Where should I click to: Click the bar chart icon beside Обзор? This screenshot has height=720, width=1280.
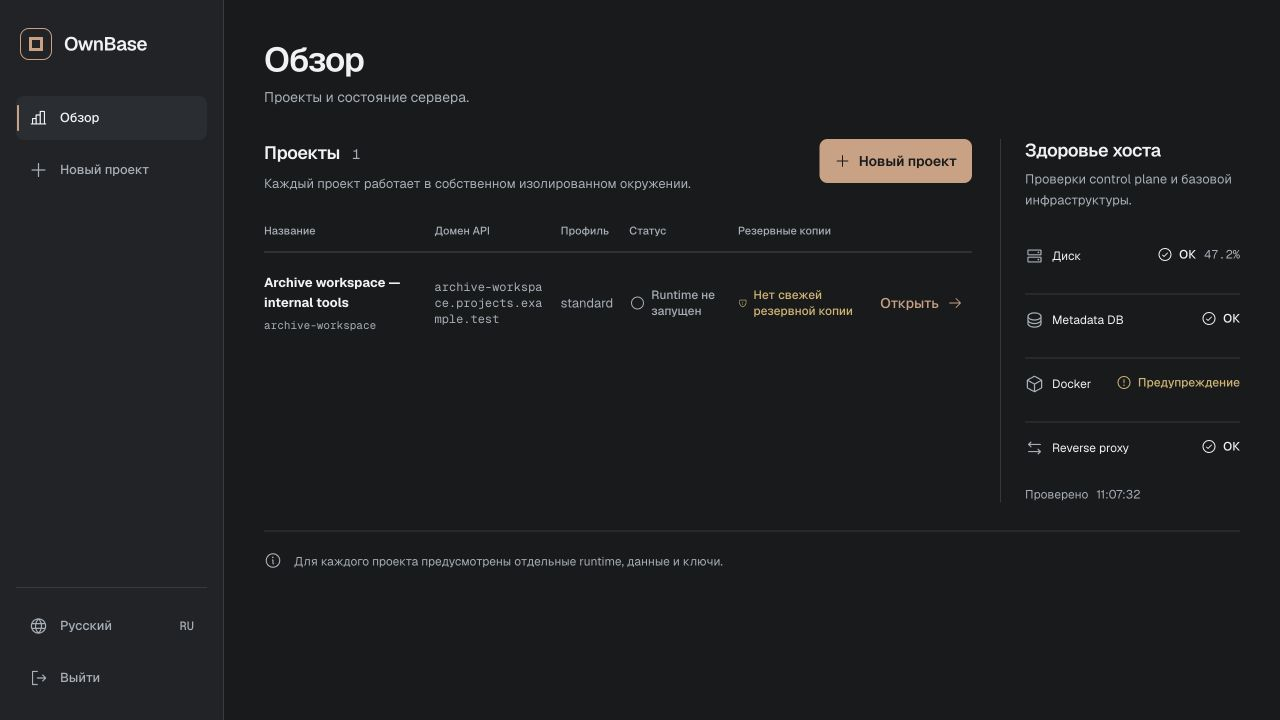pyautogui.click(x=38, y=118)
